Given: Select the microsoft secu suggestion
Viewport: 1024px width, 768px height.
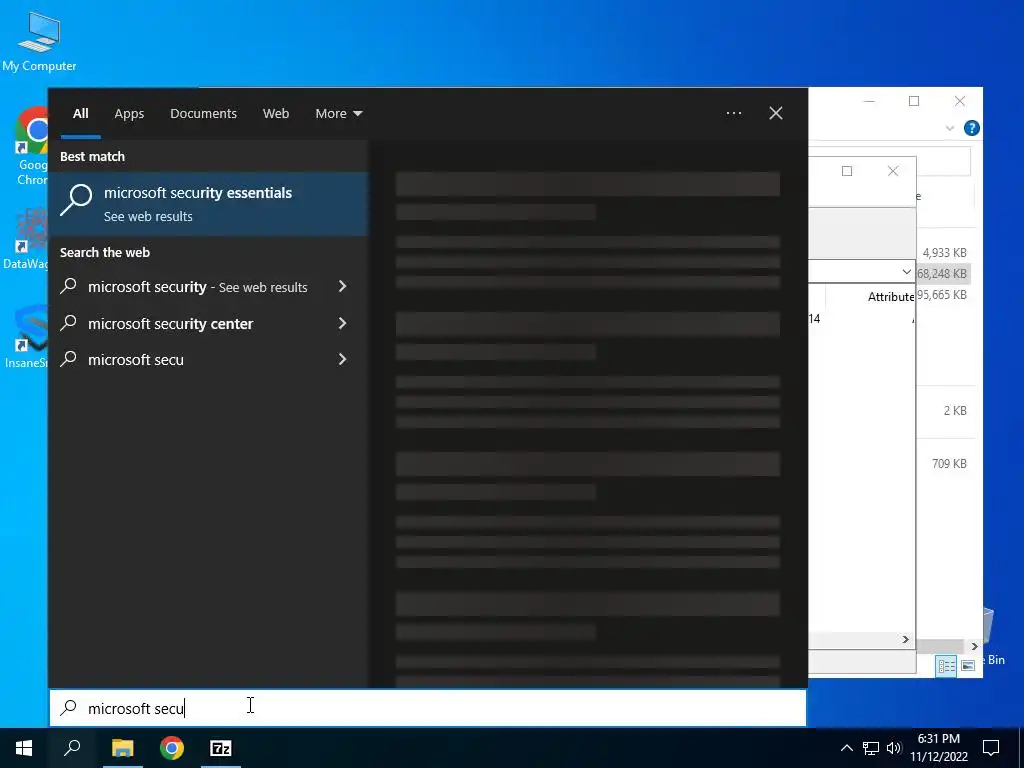Looking at the screenshot, I should pos(136,360).
